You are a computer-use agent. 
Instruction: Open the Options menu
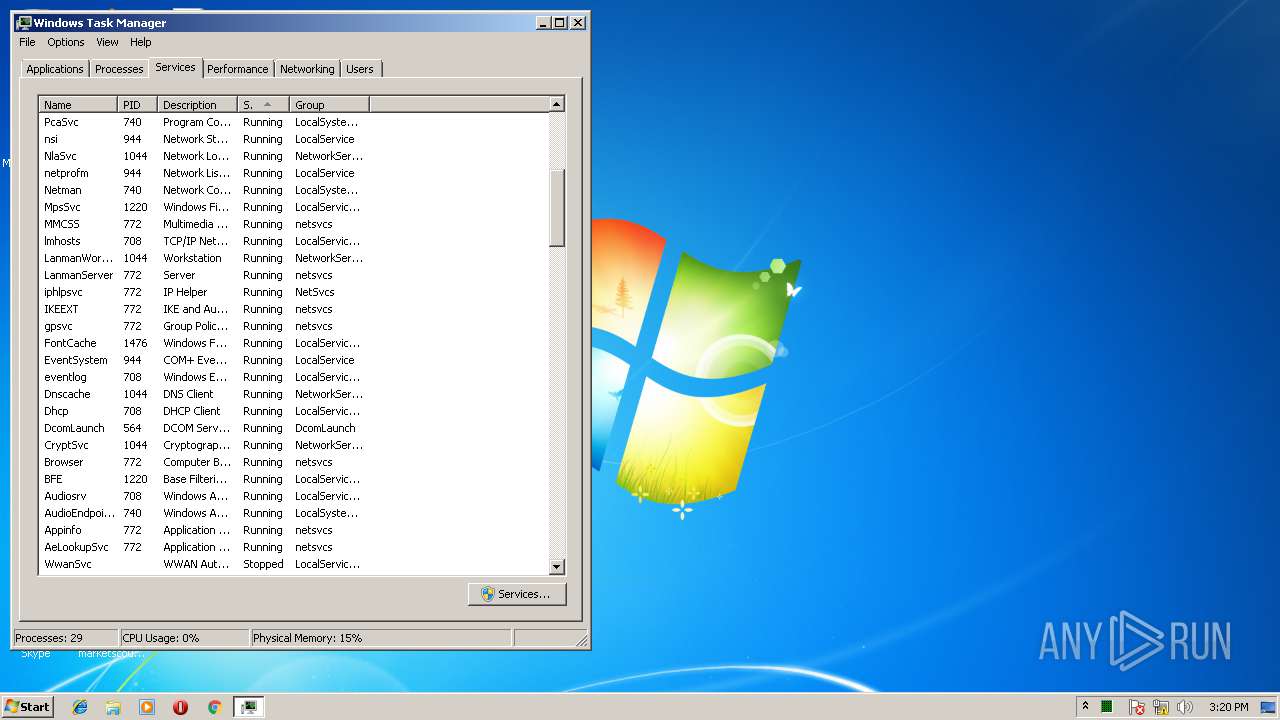[66, 42]
